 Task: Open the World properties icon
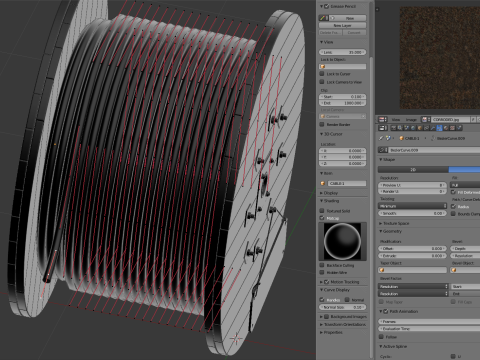click(x=413, y=128)
